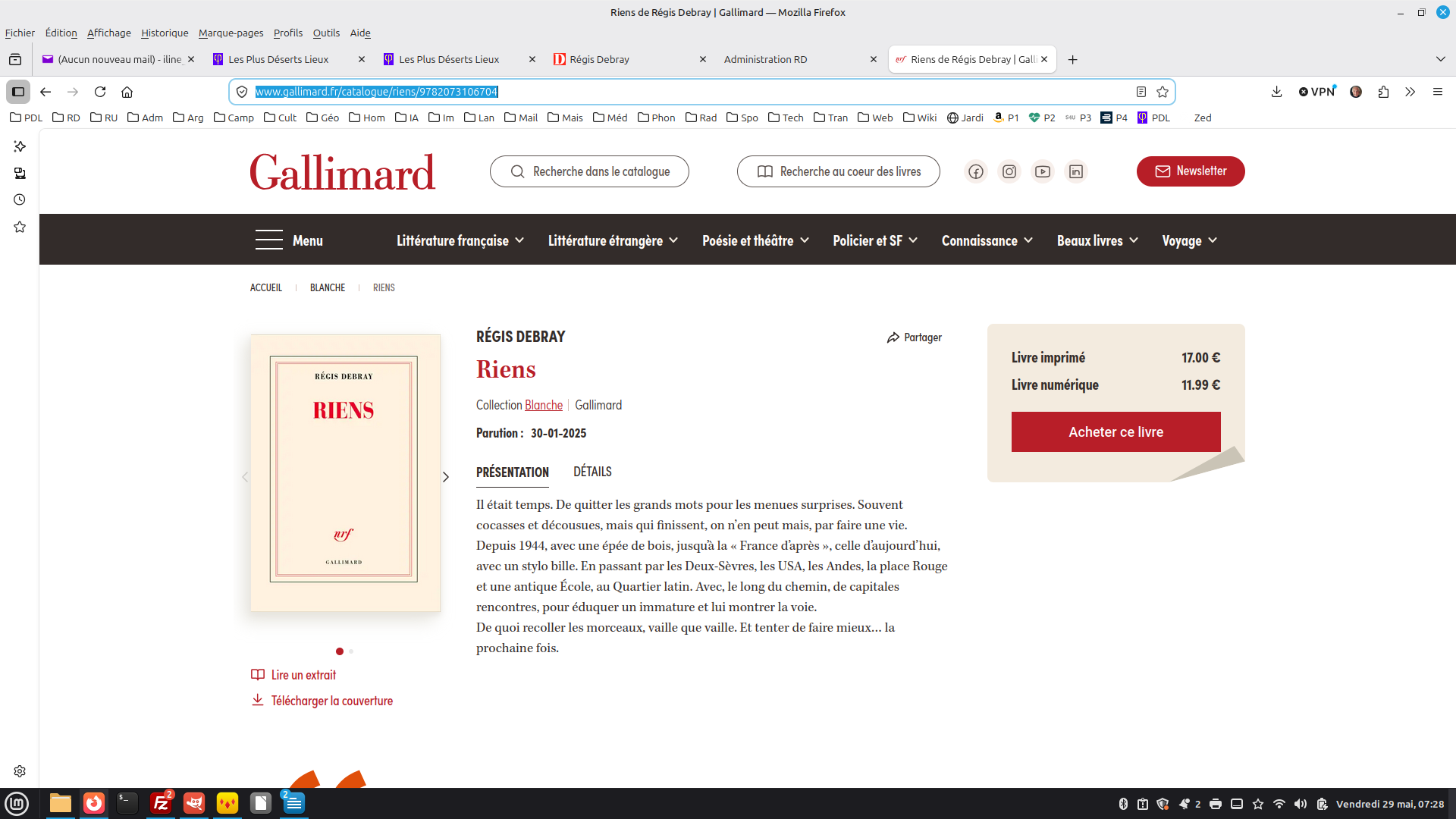Image resolution: width=1456 pixels, height=819 pixels.
Task: Open the Marque-pages menu
Action: (x=231, y=33)
